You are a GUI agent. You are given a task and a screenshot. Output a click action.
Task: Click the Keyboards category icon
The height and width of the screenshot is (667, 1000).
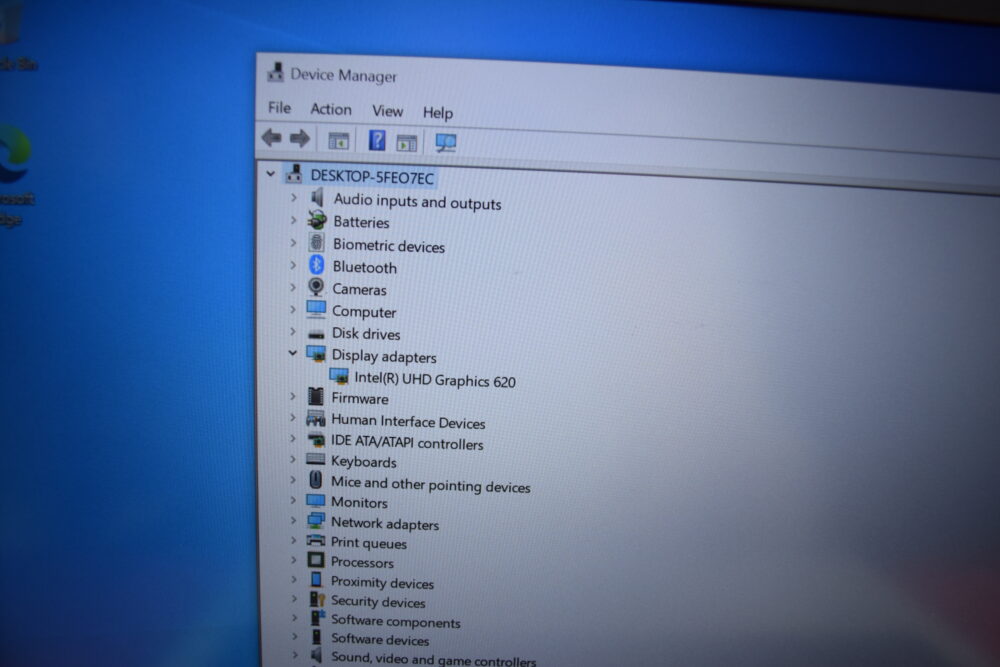[316, 459]
